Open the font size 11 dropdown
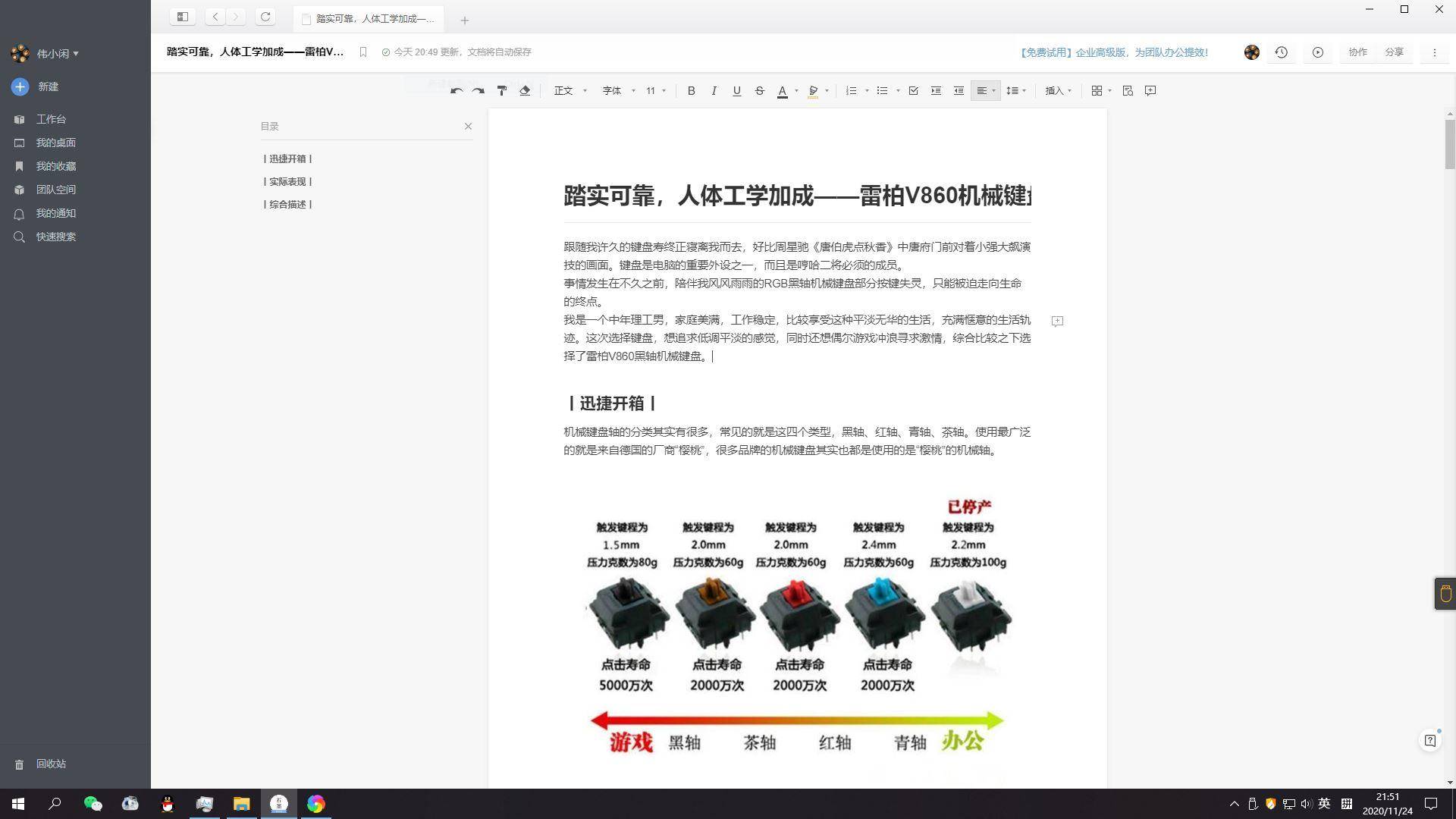Image resolution: width=1456 pixels, height=819 pixels. point(656,91)
